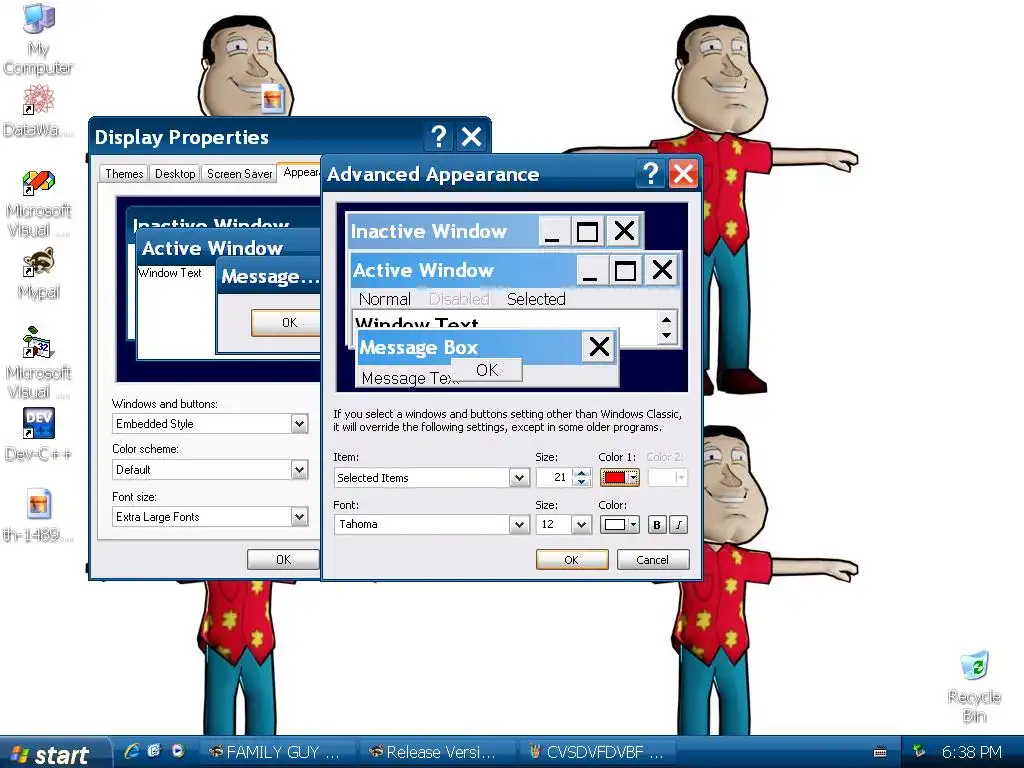Toggle italic font button
The height and width of the screenshot is (768, 1024).
679,524
